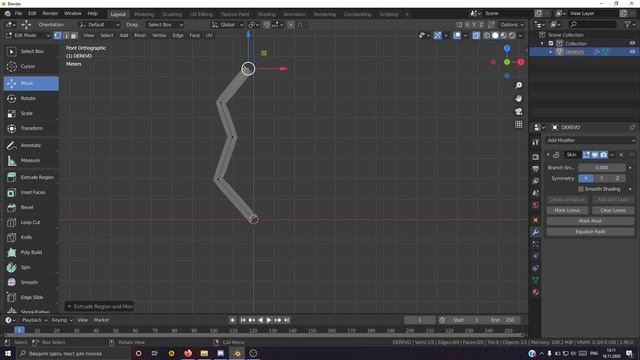Open the Select Box drag dropdown
Image resolution: width=640 pixels, height=360 pixels.
coord(165,25)
